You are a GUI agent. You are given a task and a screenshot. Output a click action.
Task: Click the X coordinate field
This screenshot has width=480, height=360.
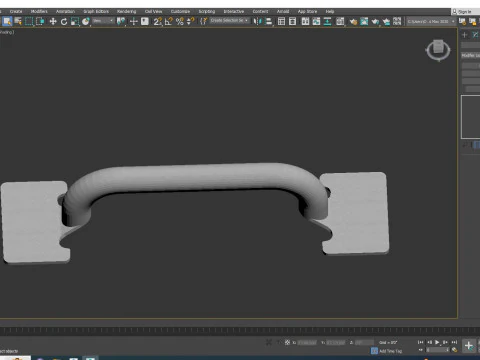click(x=307, y=343)
